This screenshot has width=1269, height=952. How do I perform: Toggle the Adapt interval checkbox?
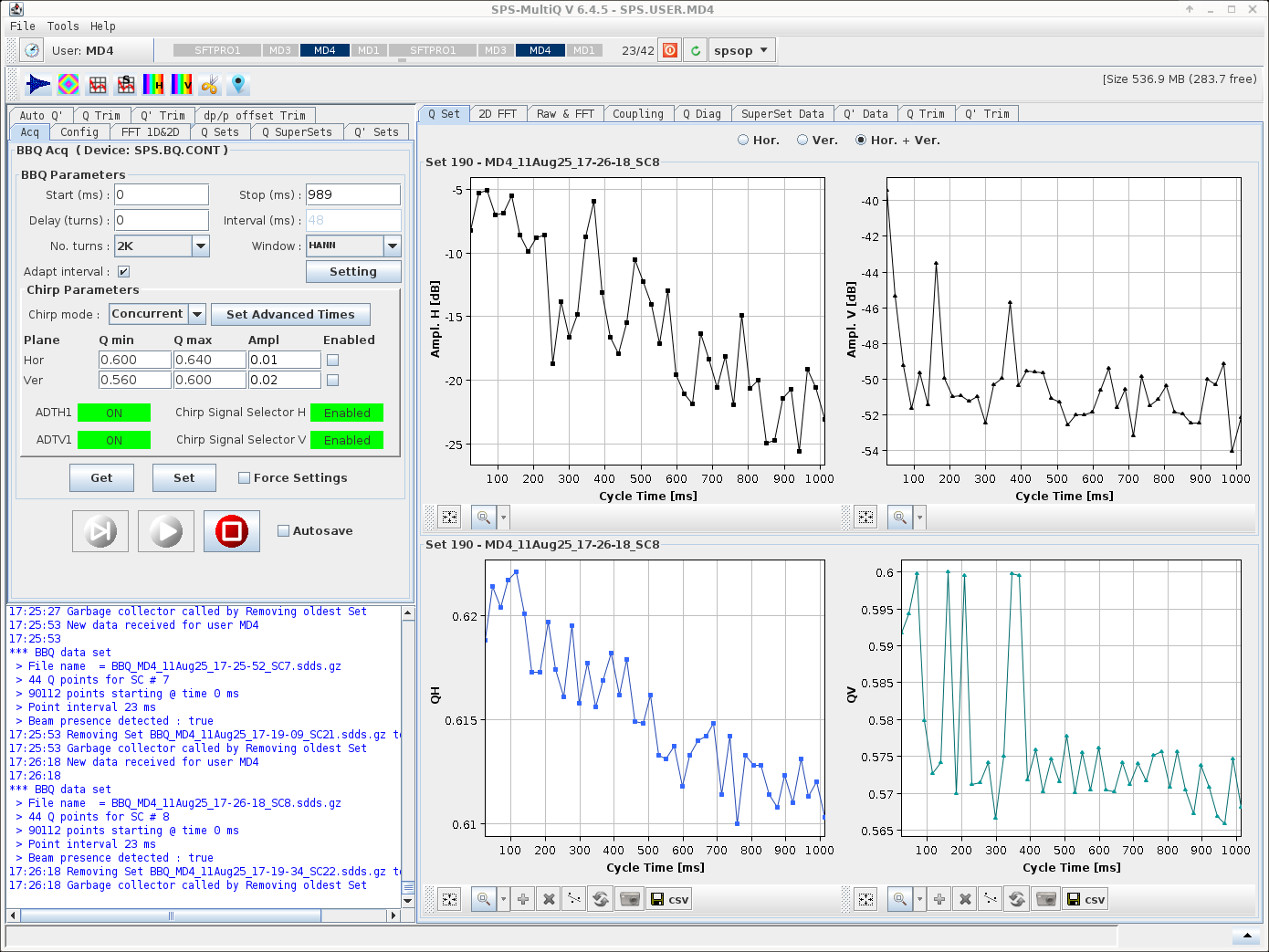123,272
